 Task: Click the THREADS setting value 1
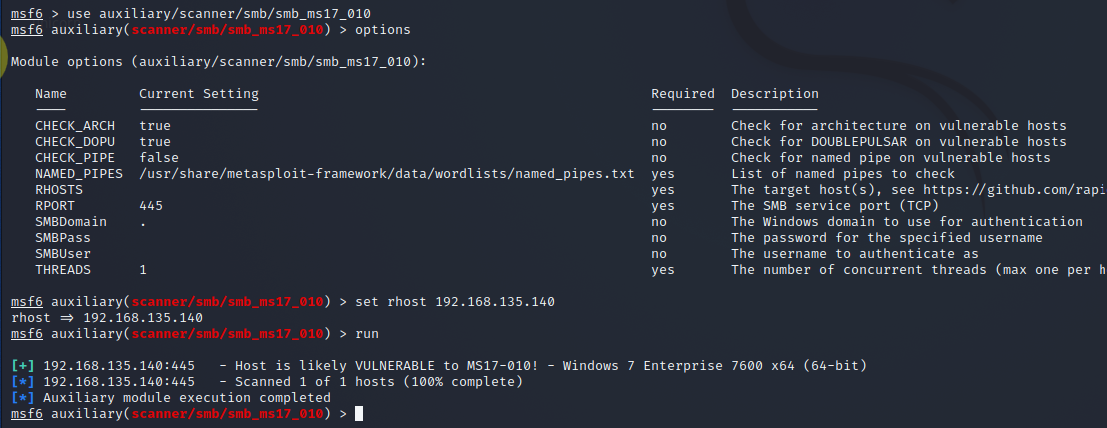click(143, 270)
